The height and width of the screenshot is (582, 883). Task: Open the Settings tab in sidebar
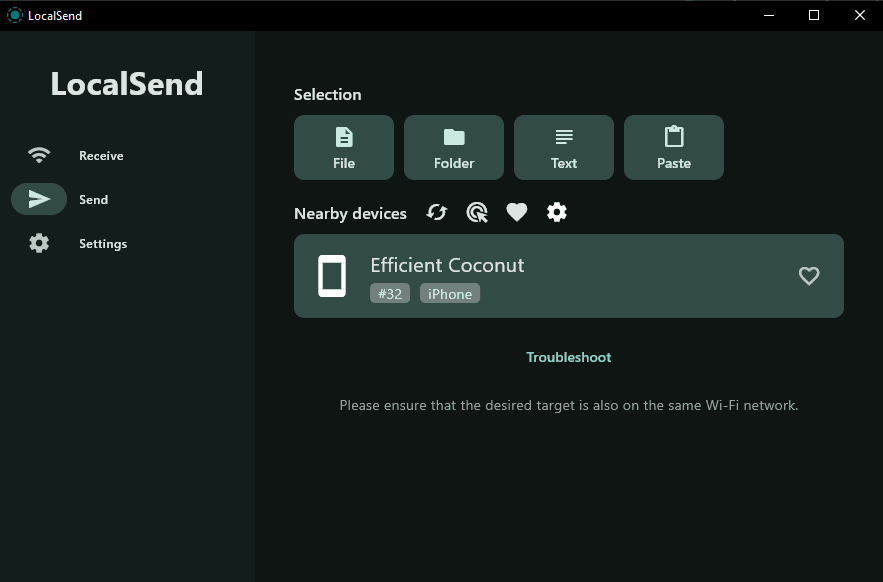coord(78,243)
